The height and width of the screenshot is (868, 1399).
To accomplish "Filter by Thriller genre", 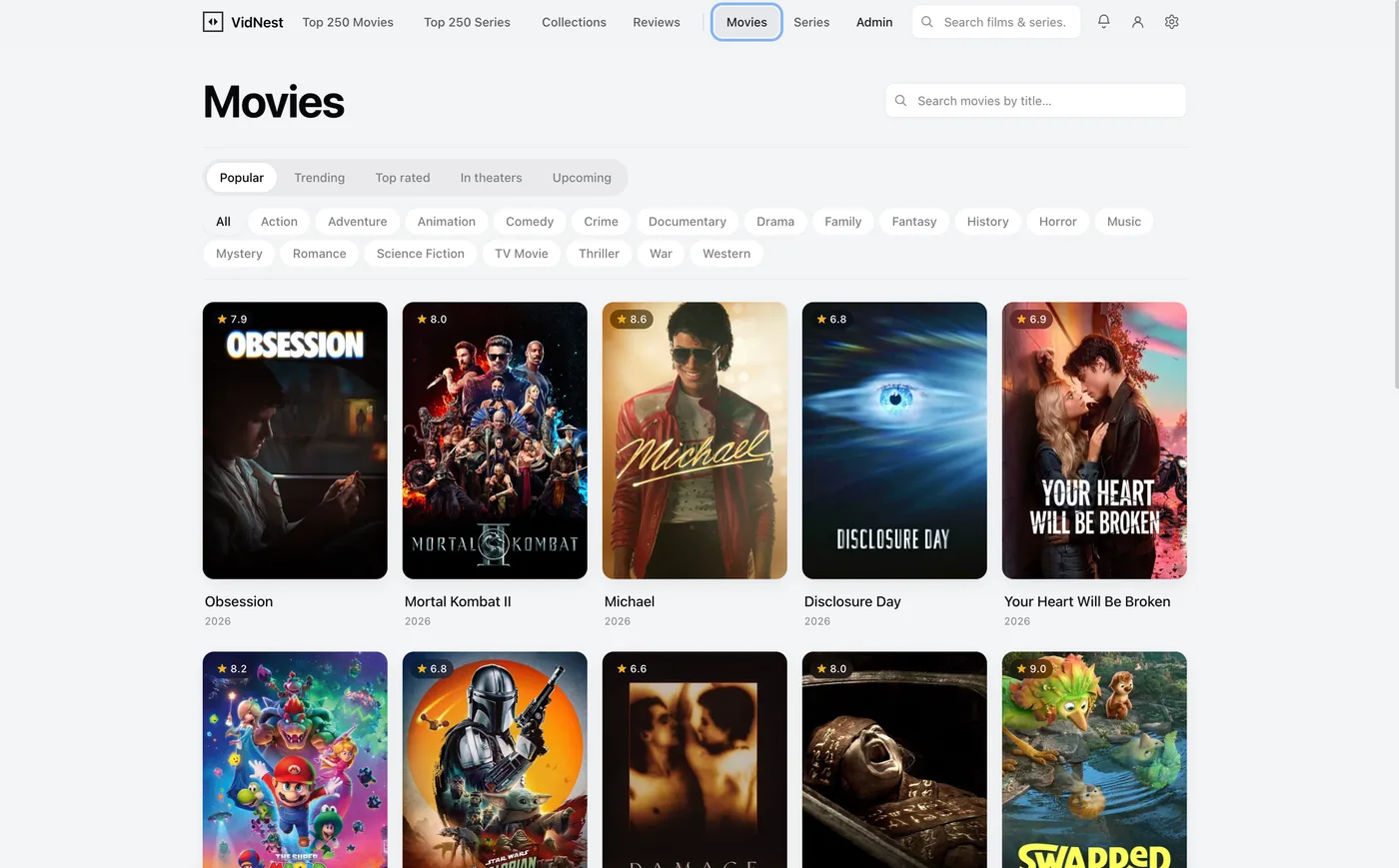I will coord(599,254).
